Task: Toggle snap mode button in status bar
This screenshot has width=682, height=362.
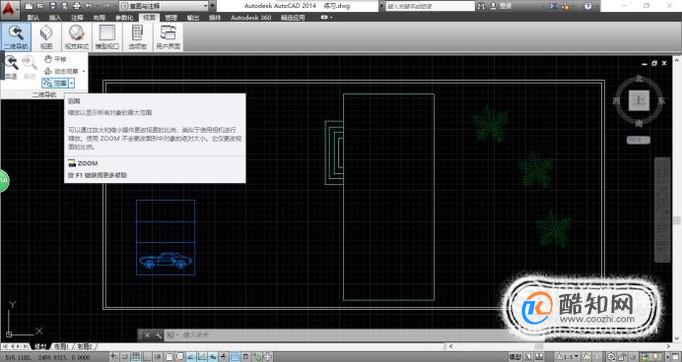Action: pos(125,357)
